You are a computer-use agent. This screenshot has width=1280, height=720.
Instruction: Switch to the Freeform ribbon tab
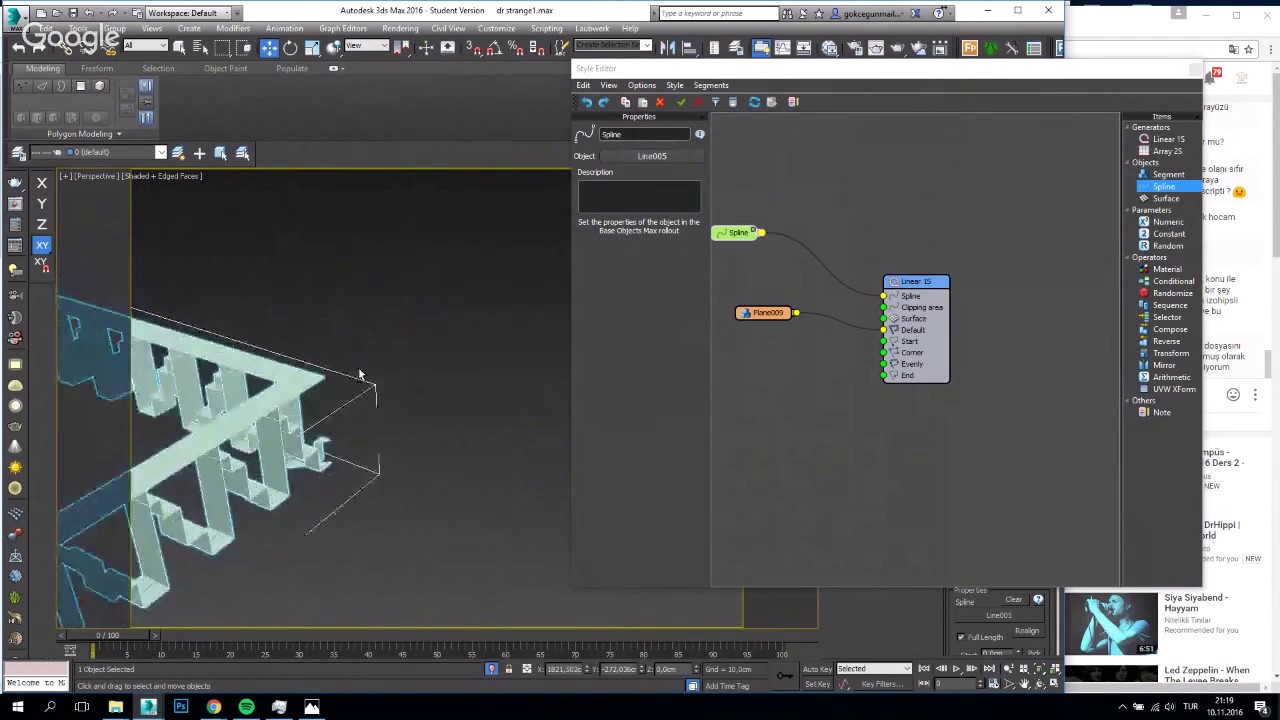[97, 68]
